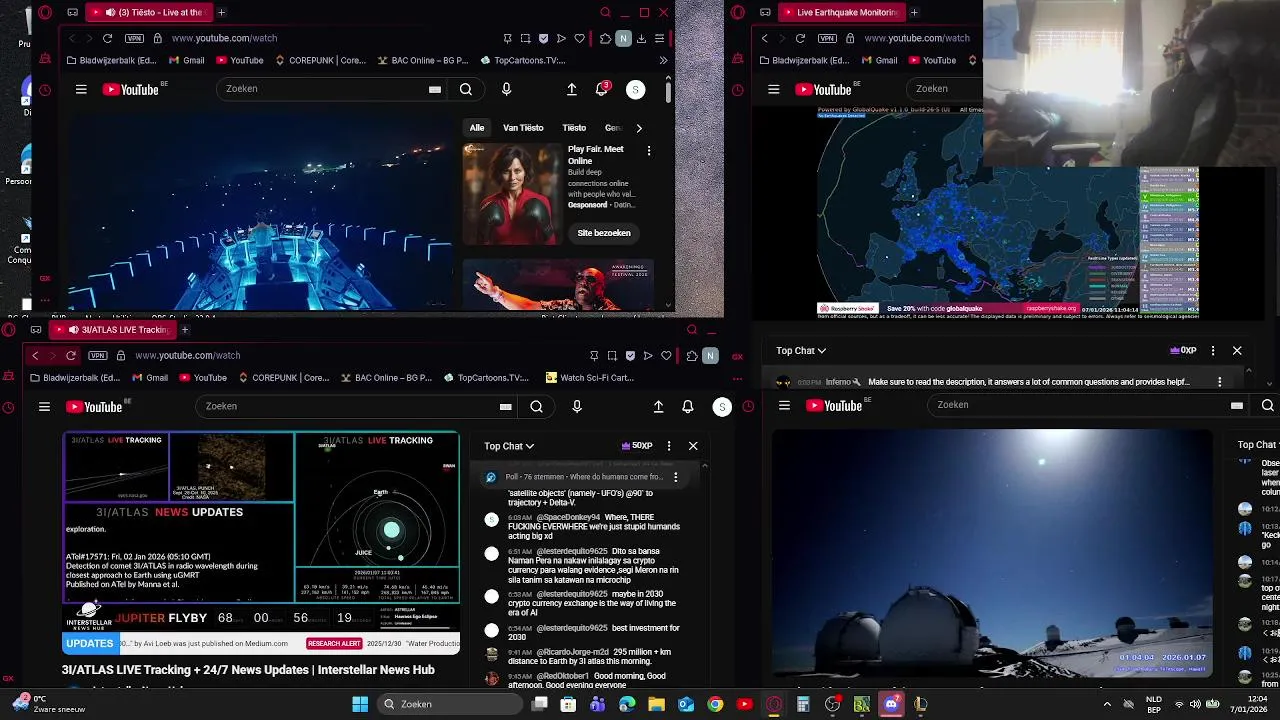Open chat options menu beside 0XP
Viewport: 1280px width, 720px height.
1213,351
